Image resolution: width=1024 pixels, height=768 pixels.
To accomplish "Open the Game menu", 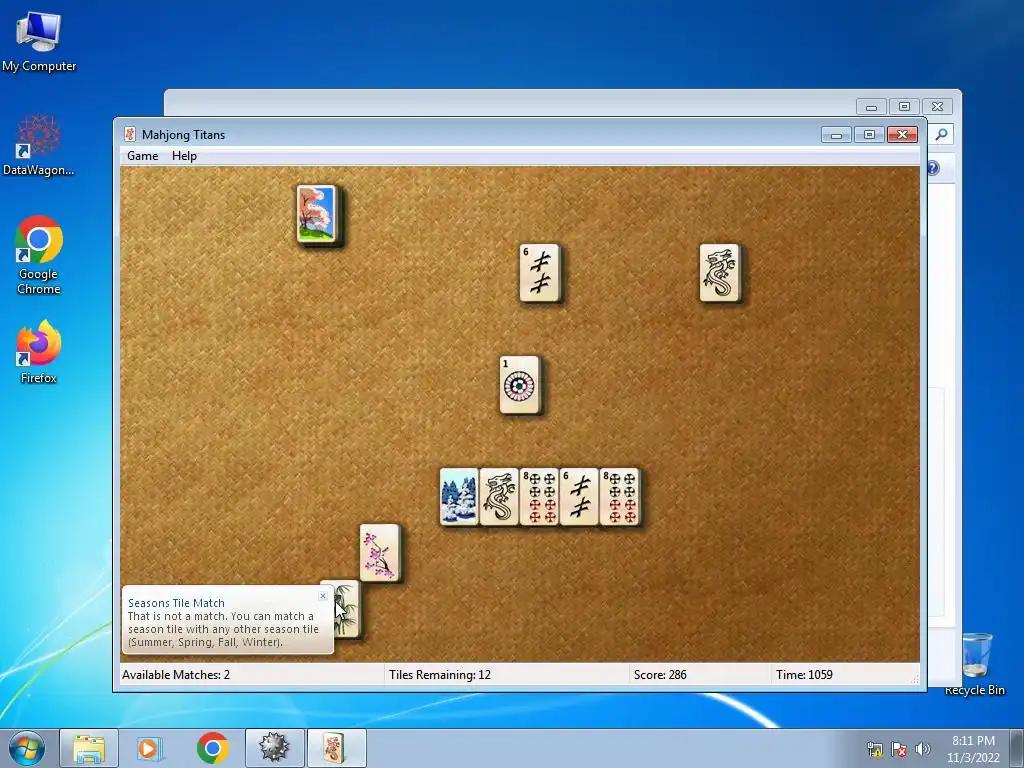I will click(142, 156).
